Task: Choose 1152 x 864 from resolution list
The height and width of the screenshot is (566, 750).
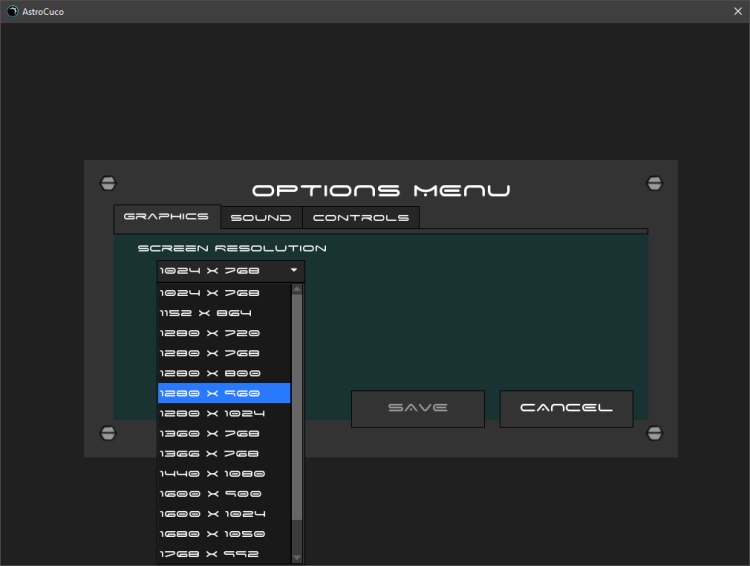Action: [x=224, y=313]
